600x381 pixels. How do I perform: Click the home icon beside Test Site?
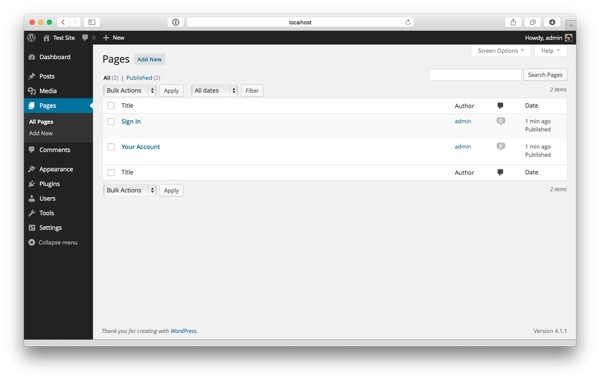tap(46, 38)
